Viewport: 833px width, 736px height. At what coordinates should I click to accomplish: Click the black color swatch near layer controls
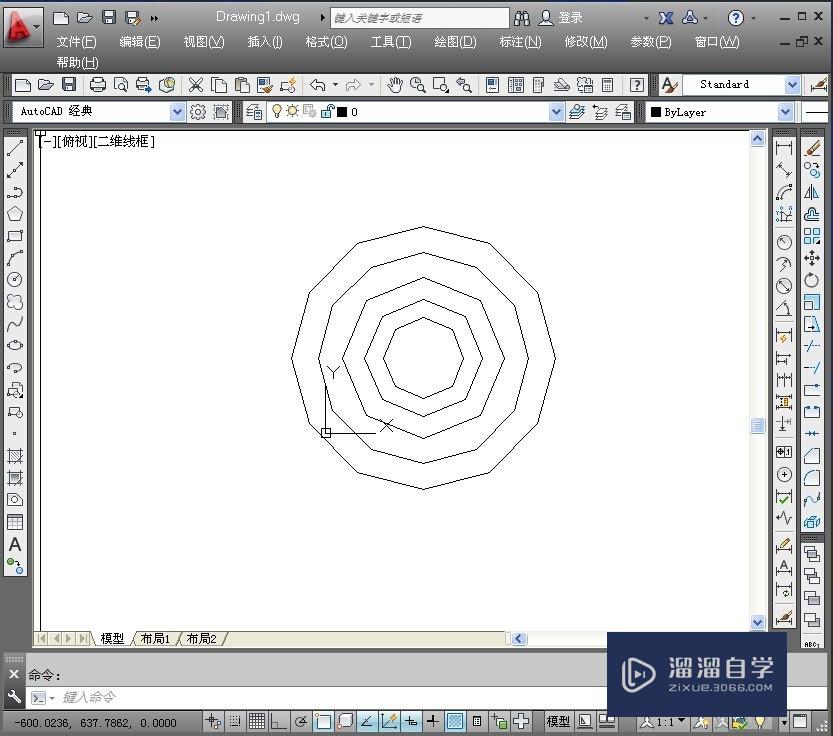pyautogui.click(x=341, y=111)
